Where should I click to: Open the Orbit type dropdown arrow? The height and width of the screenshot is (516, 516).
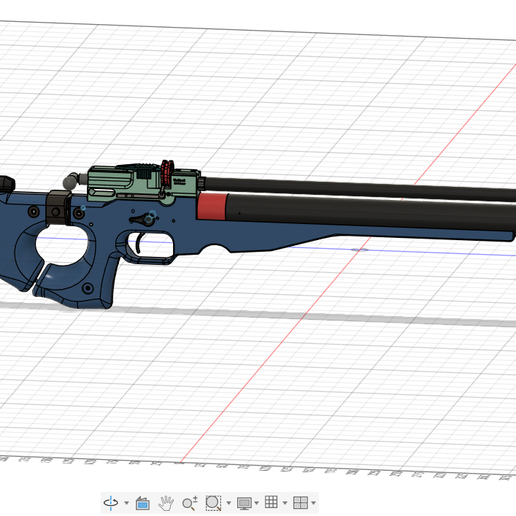click(x=126, y=503)
